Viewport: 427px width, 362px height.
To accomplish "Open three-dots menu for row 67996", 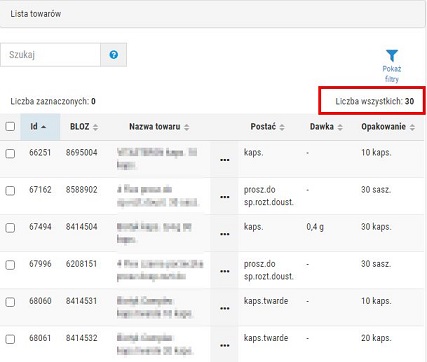I will pyautogui.click(x=225, y=271).
